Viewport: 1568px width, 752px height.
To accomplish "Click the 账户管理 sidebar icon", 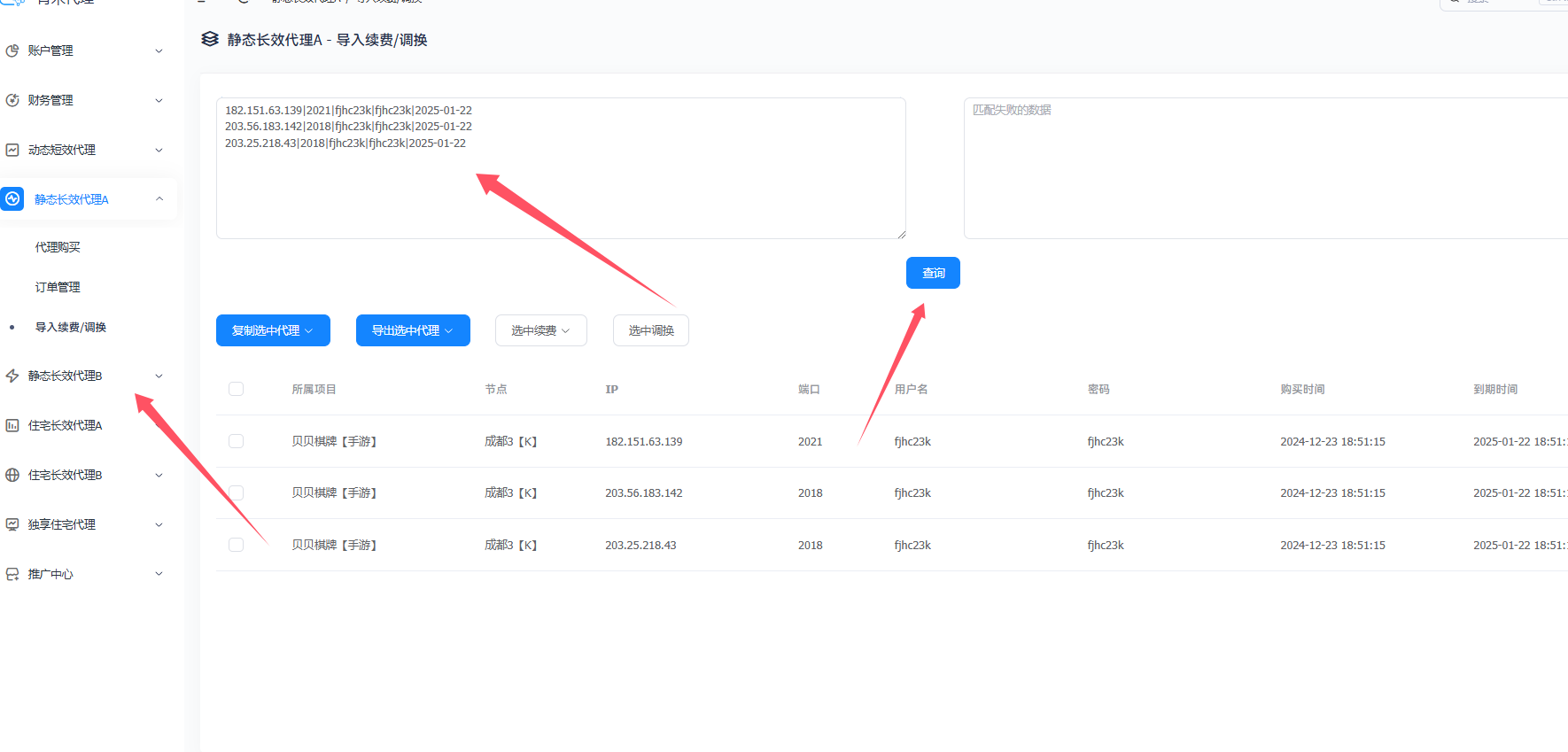I will pos(12,51).
